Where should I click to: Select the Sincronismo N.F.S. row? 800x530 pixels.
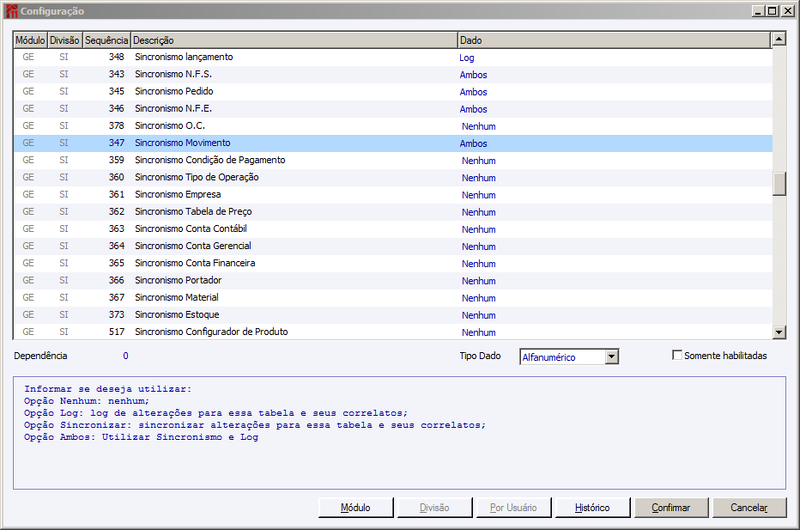click(393, 74)
